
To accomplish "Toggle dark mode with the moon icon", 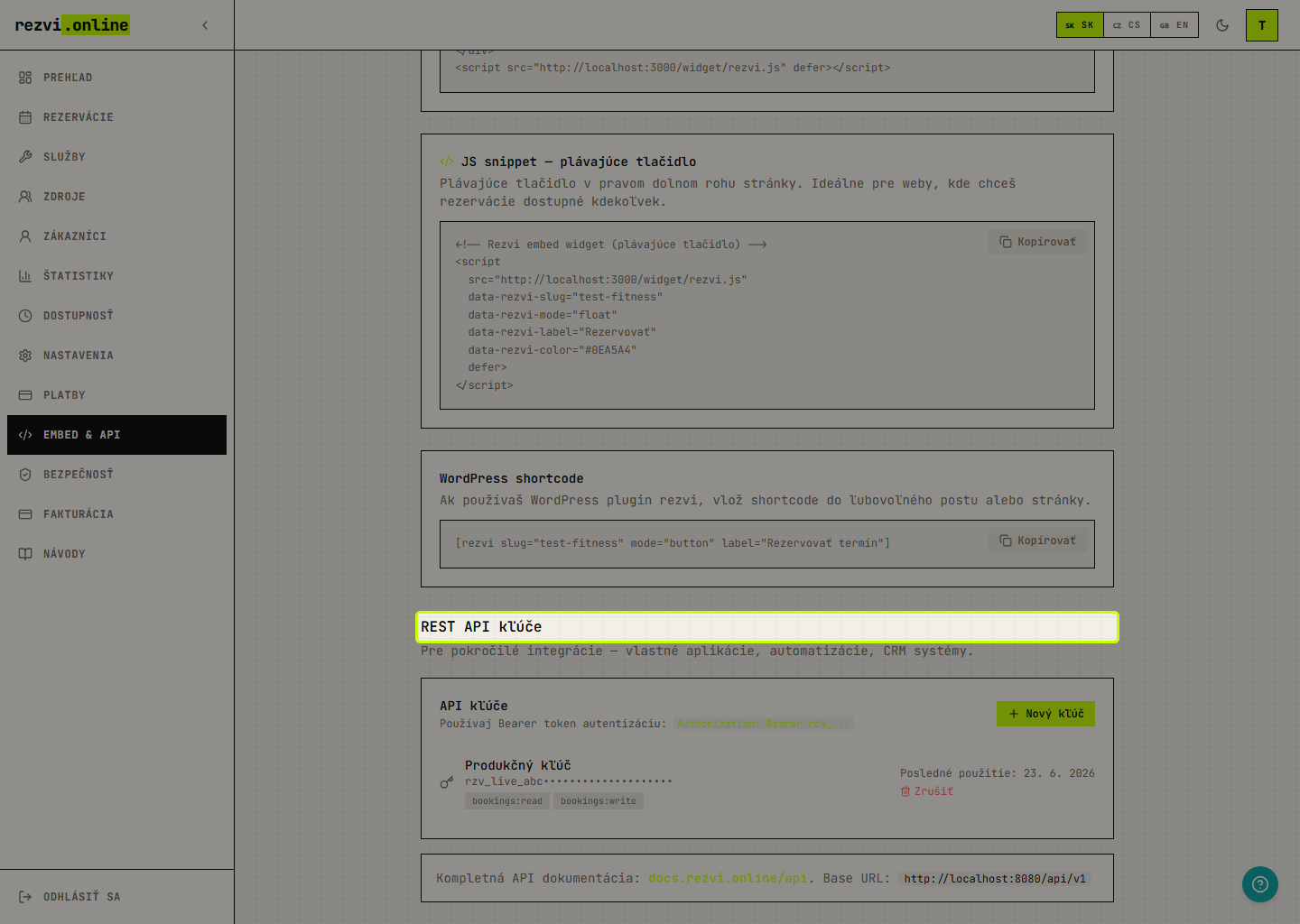I will click(x=1222, y=25).
